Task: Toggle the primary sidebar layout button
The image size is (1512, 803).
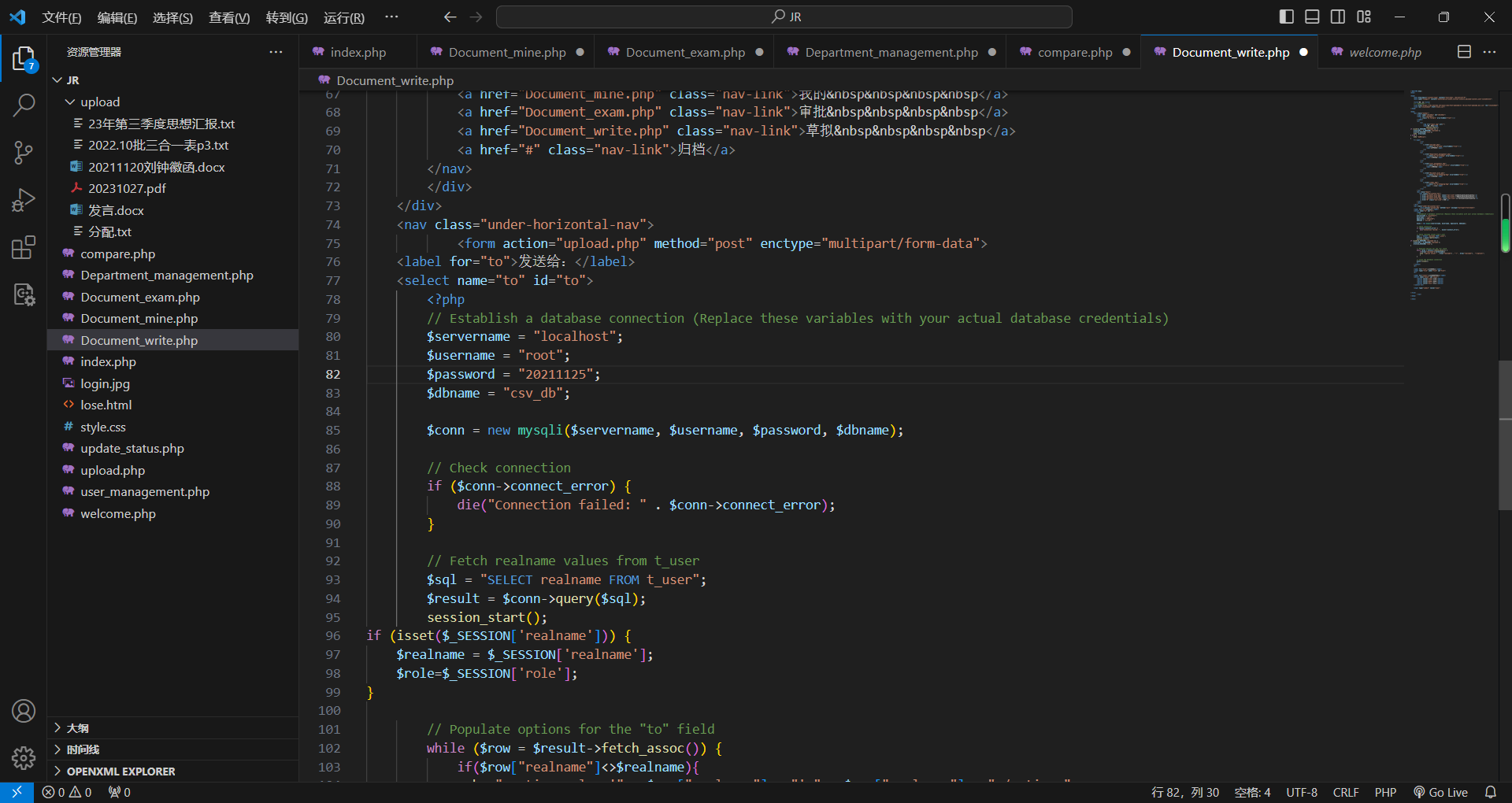Action: [1286, 17]
